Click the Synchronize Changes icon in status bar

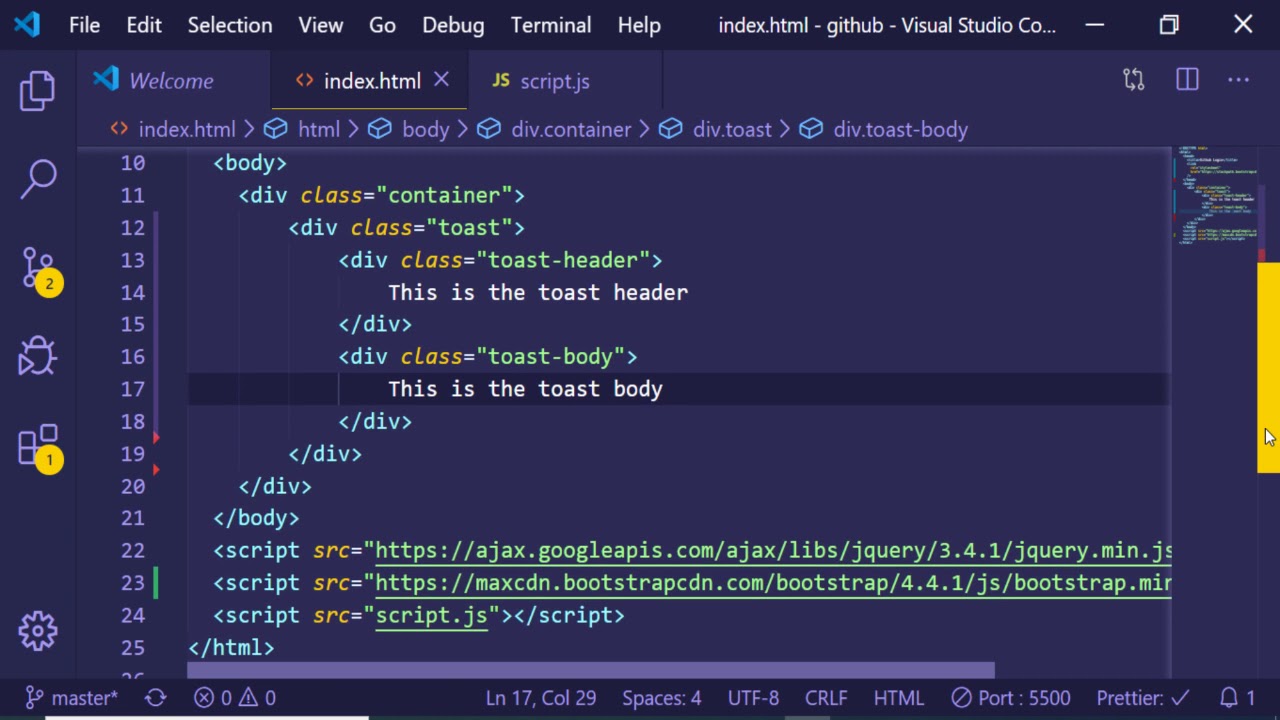(x=155, y=698)
